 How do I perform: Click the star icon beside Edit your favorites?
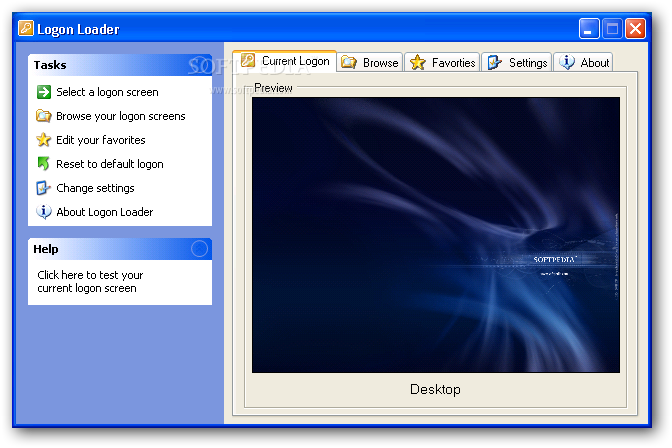click(x=44, y=140)
